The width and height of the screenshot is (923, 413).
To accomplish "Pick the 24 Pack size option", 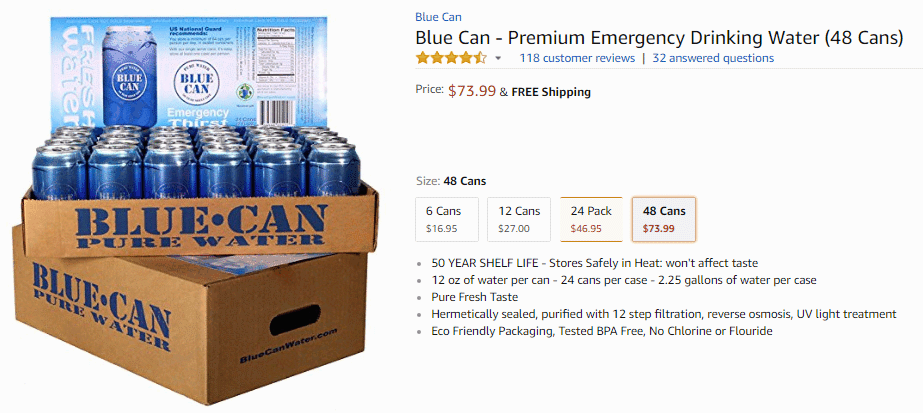I will (591, 220).
